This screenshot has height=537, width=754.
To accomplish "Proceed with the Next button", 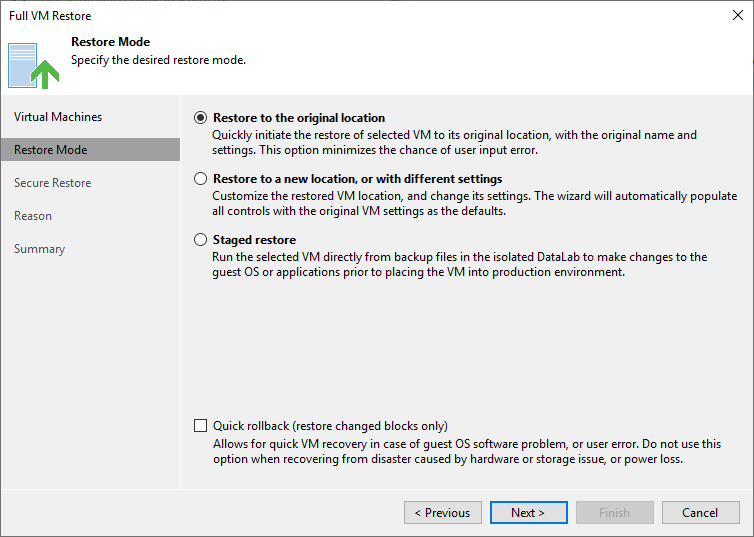I will coord(528,512).
